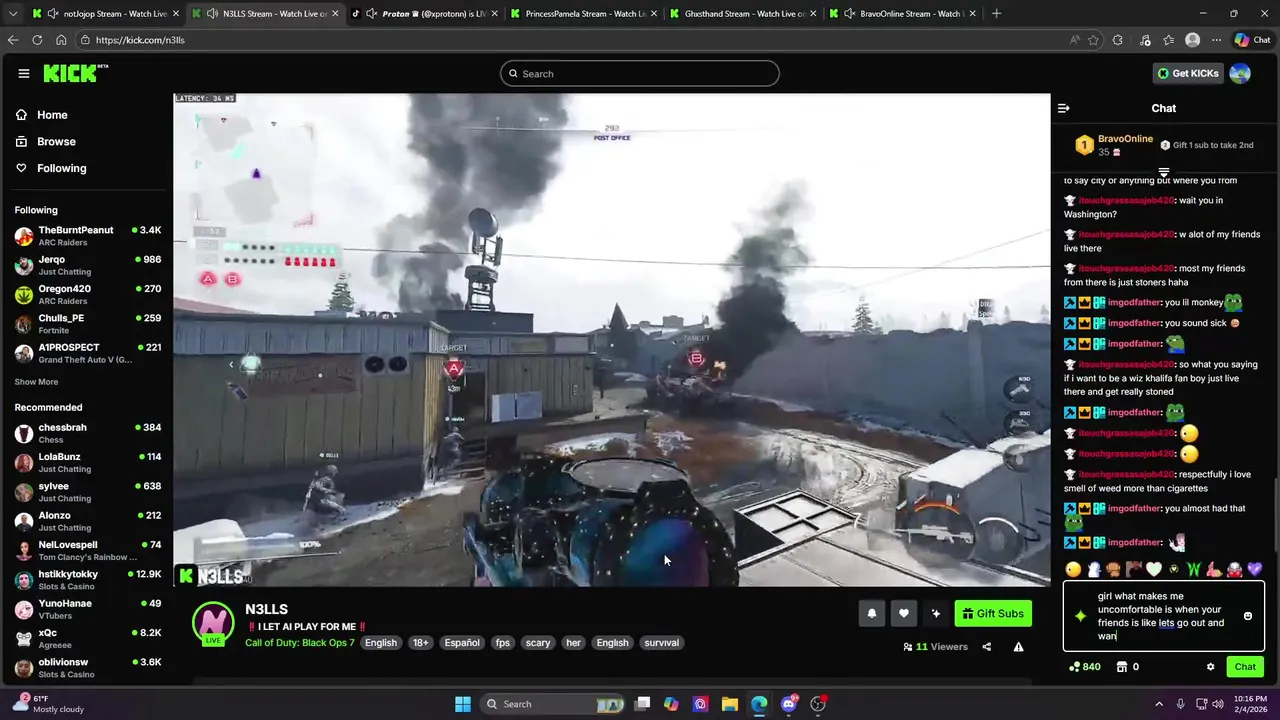Click the sparkle icon beside Gift Subs
The height and width of the screenshot is (720, 1280).
[x=935, y=614]
